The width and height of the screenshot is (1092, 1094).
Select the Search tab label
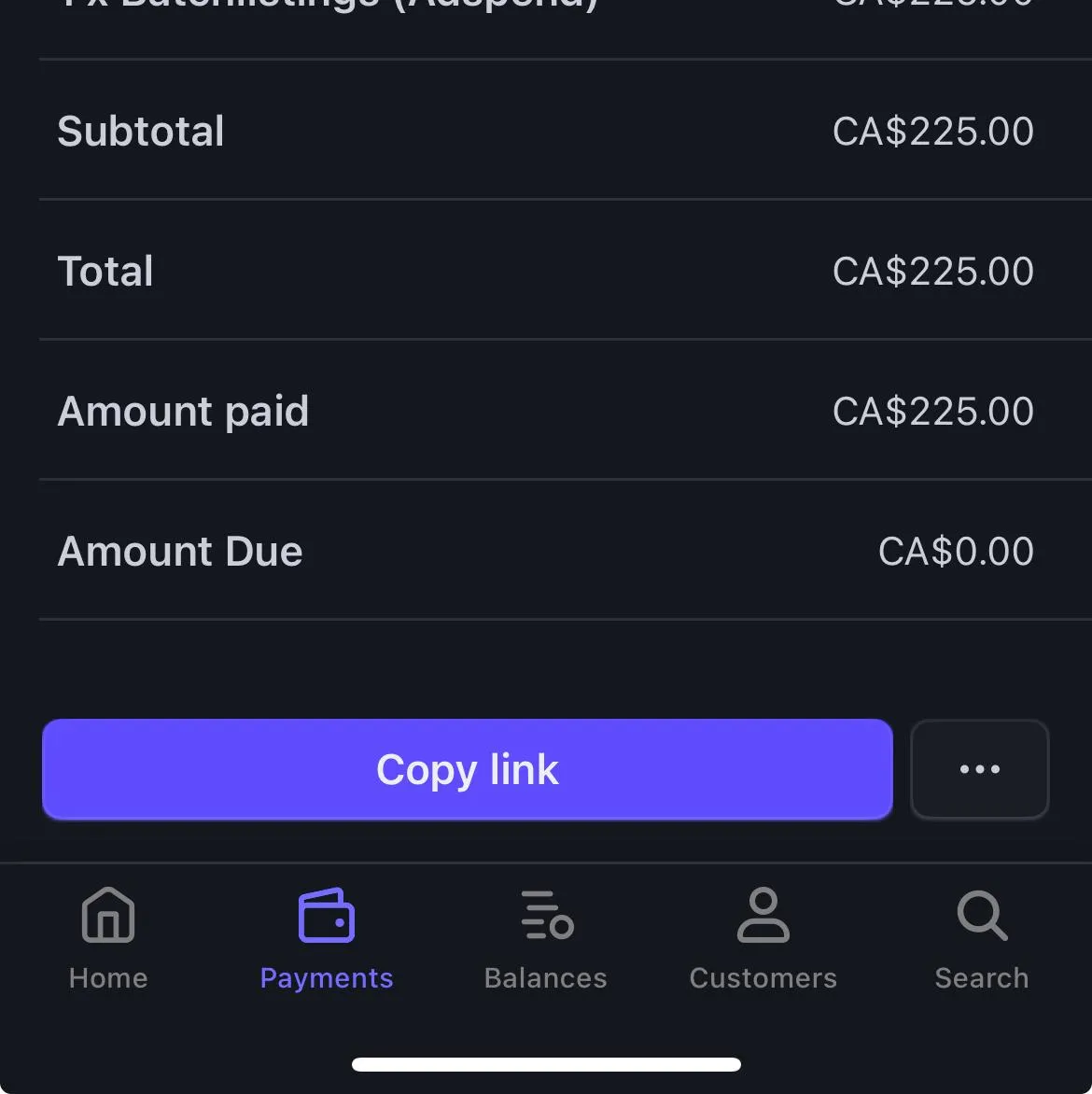click(x=981, y=977)
